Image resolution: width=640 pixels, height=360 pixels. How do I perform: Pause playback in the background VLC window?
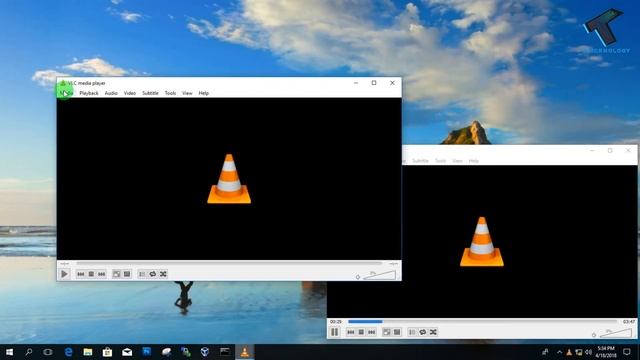[x=335, y=332]
